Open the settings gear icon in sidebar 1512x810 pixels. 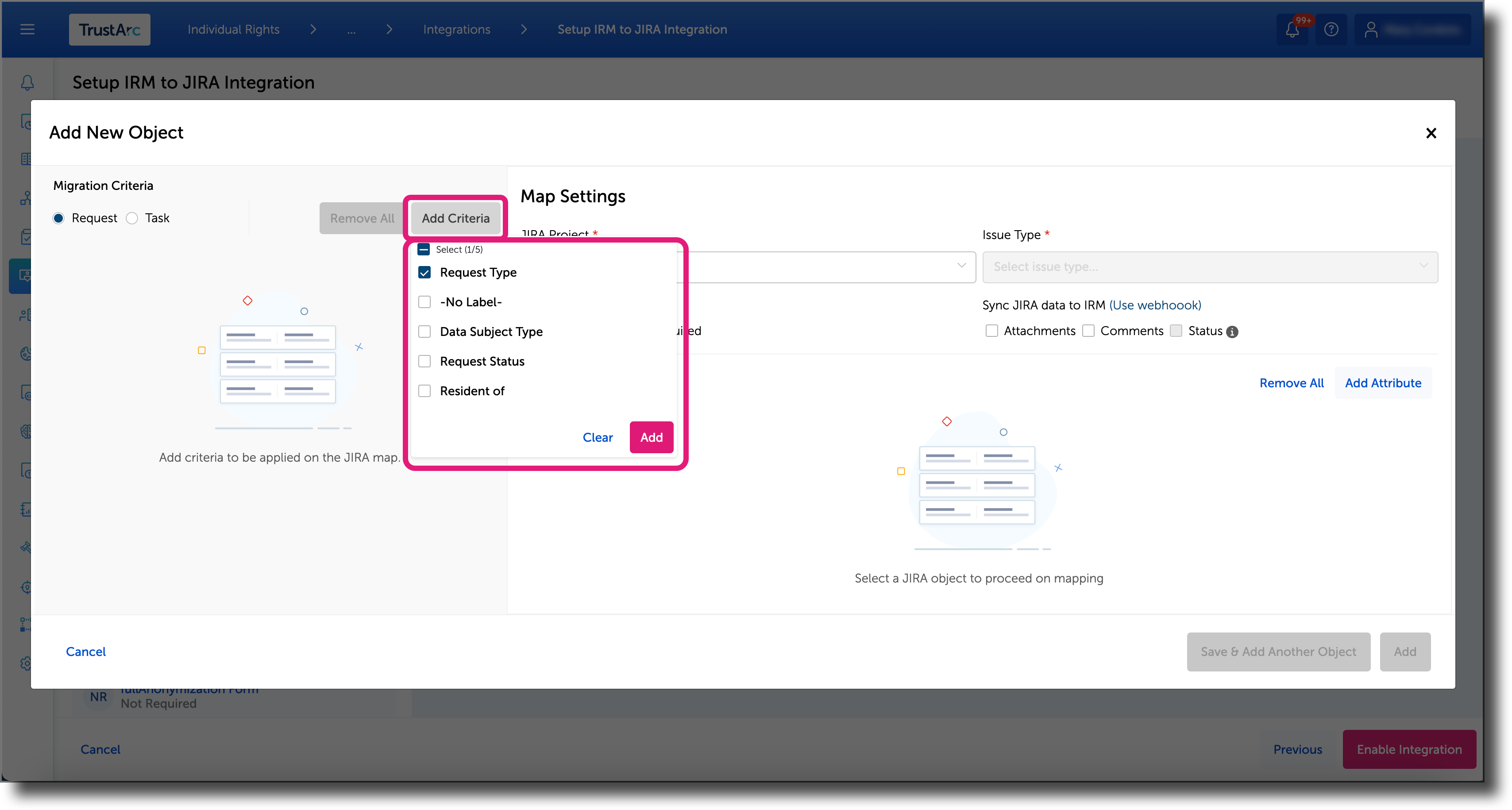coord(26,663)
